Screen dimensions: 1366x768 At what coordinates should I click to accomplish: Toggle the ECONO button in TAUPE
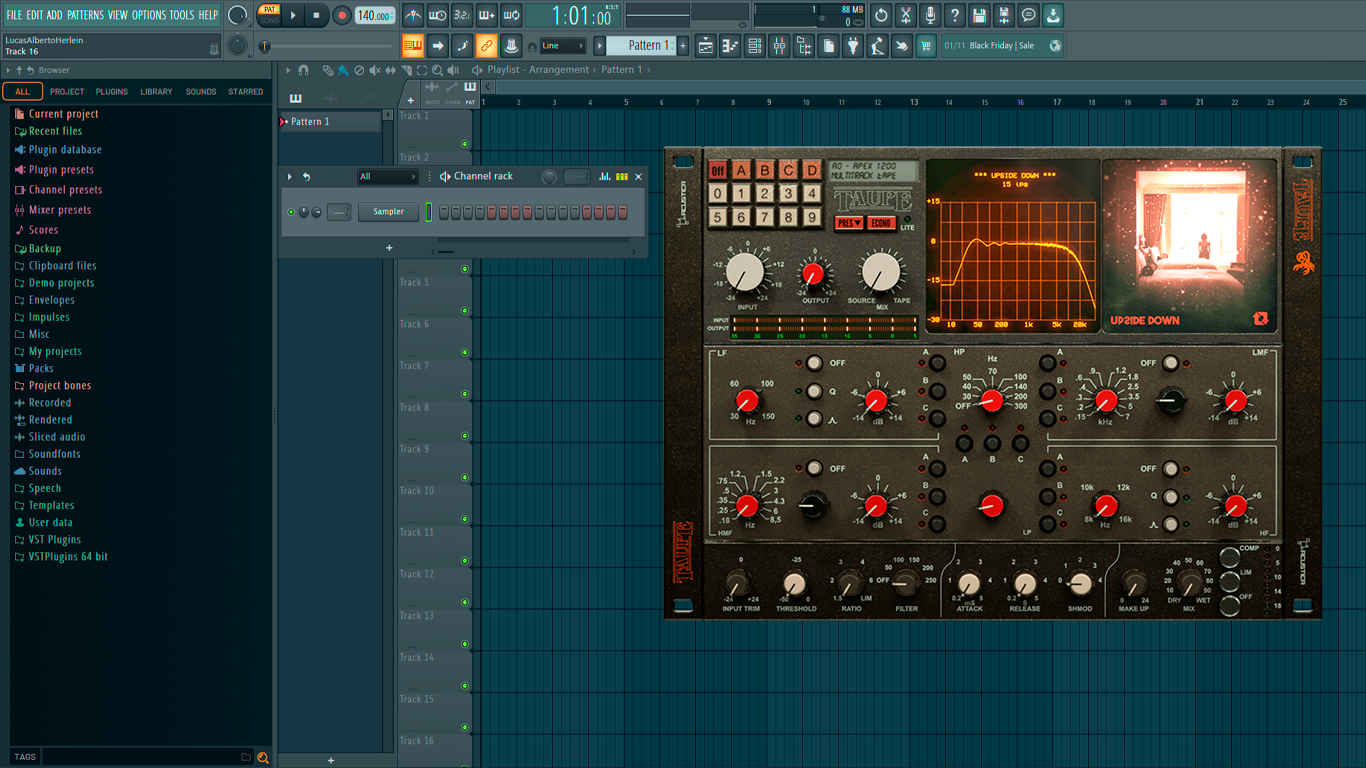[x=881, y=223]
